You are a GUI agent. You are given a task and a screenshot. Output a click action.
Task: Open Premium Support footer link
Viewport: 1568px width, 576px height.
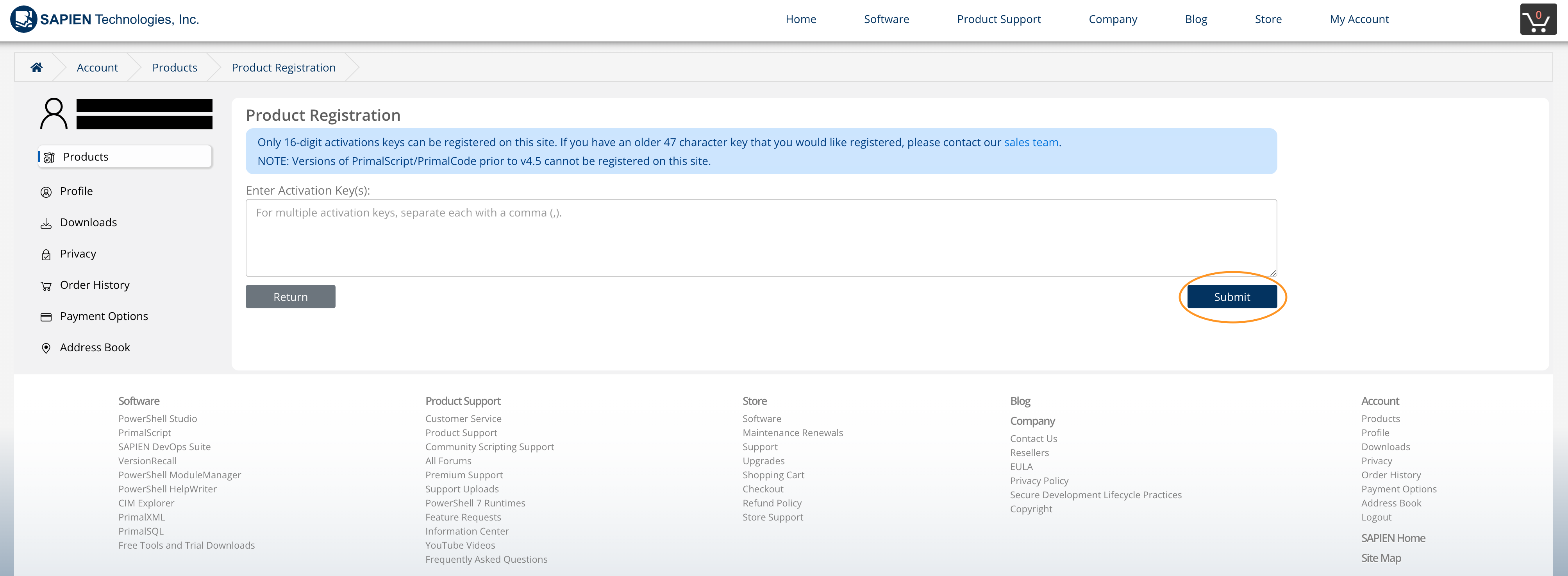(x=464, y=475)
